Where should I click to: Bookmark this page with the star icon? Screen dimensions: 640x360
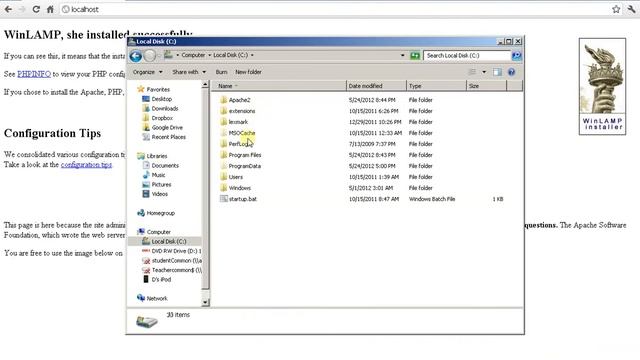tap(616, 9)
